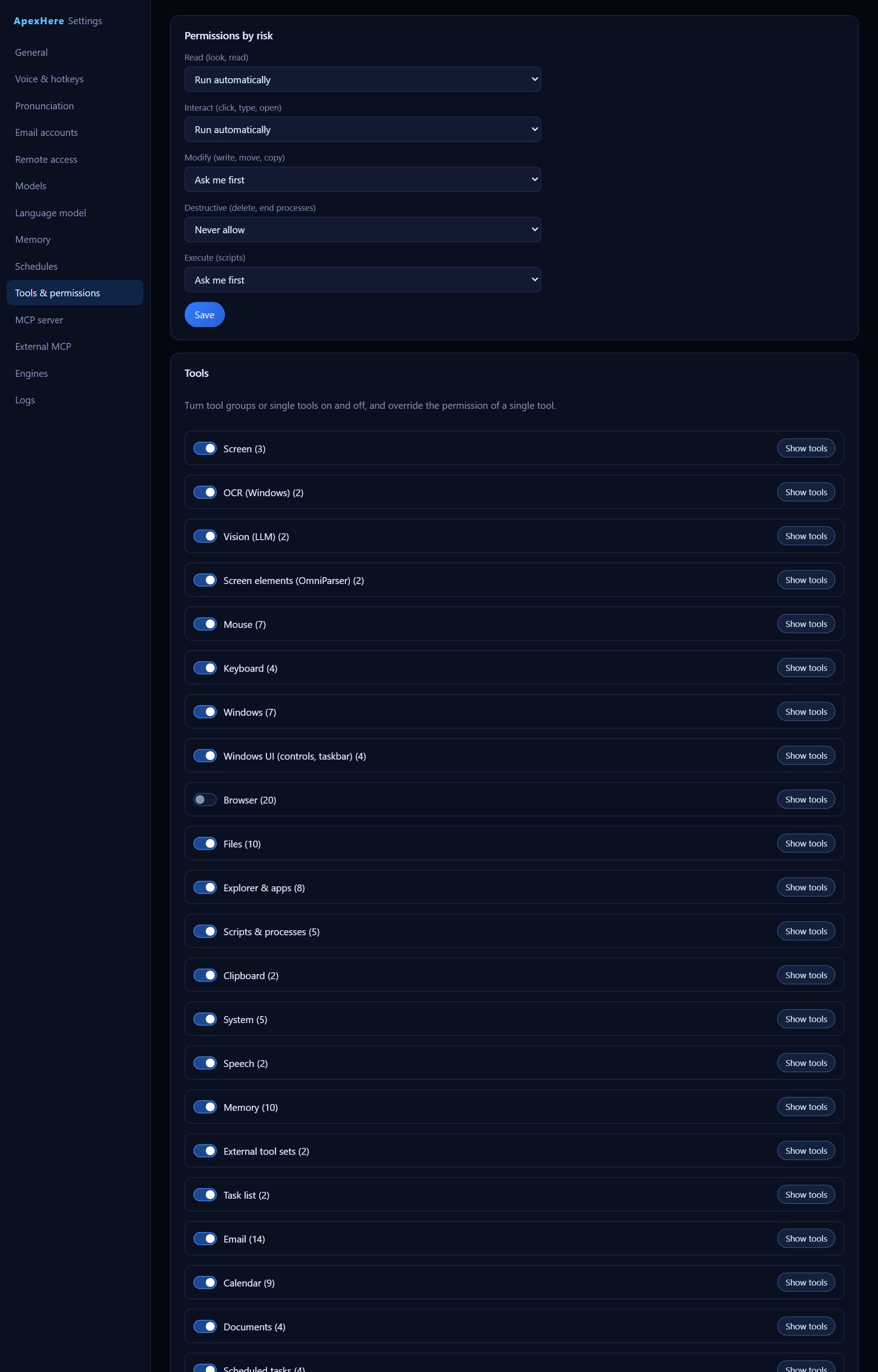This screenshot has height=1372, width=878.
Task: Disable the OCR (Windows) tool group
Action: pyautogui.click(x=205, y=493)
